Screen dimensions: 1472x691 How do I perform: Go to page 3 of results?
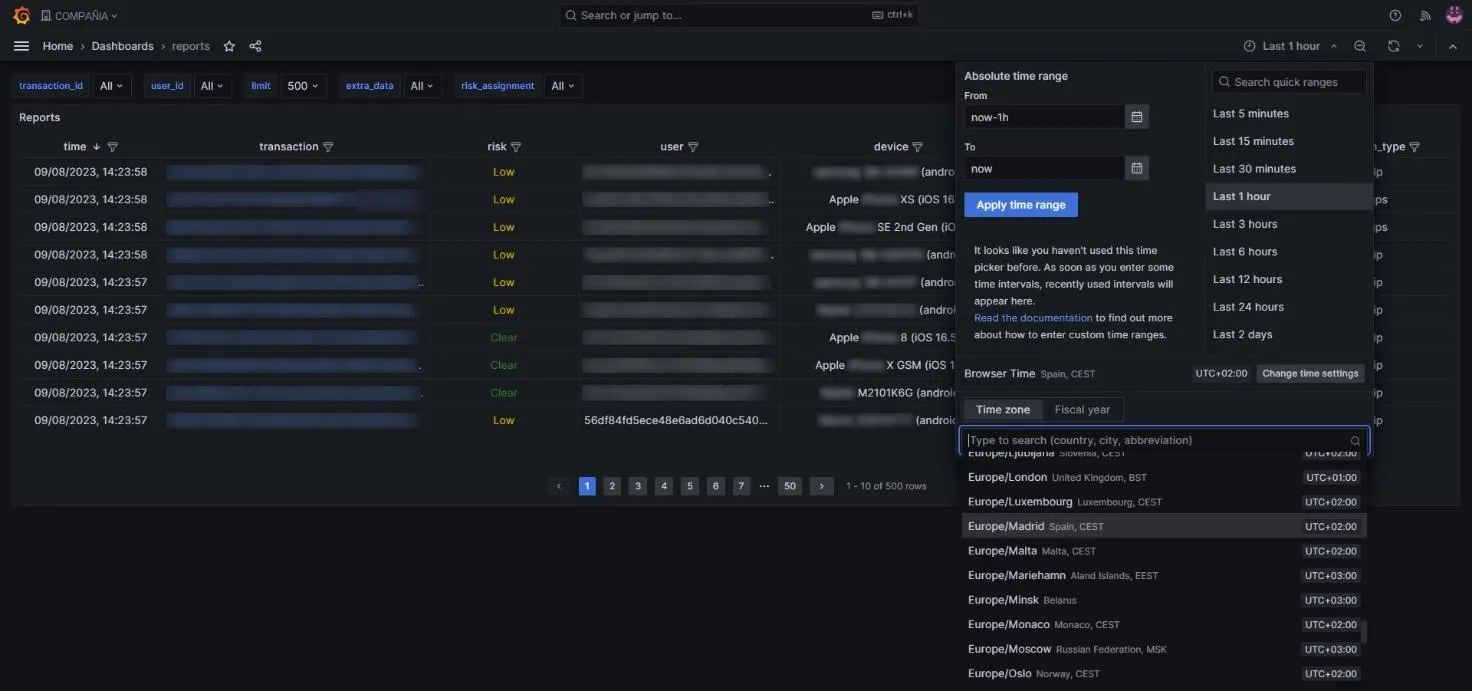click(x=638, y=486)
